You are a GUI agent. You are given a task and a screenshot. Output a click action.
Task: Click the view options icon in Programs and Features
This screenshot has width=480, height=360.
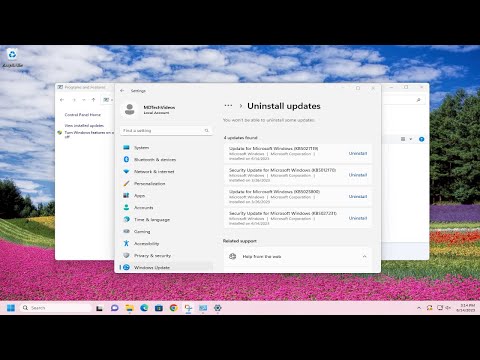click(403, 139)
